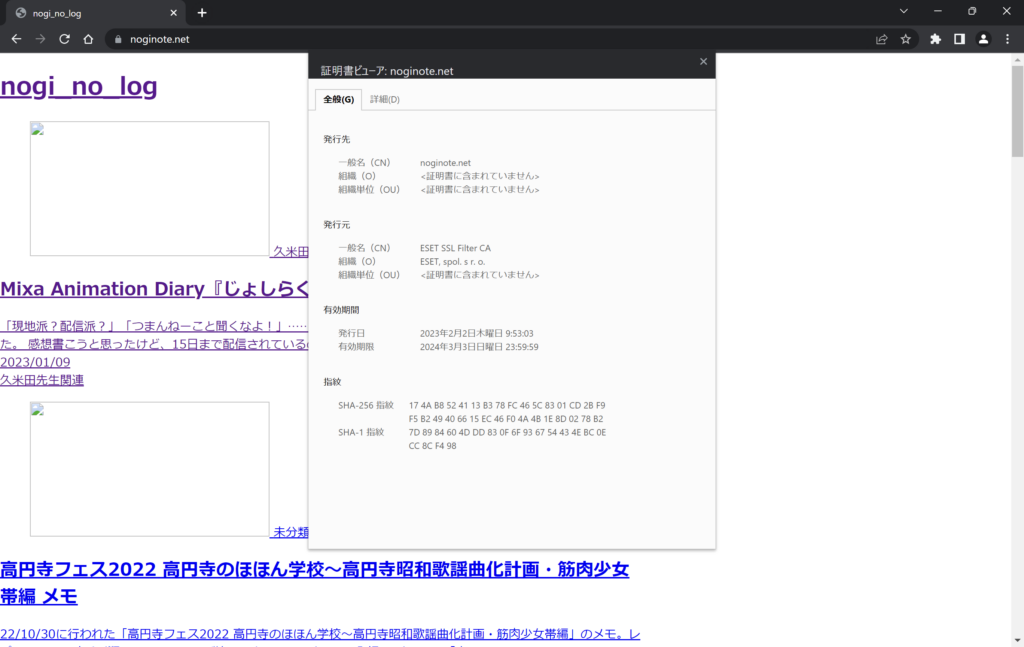The height and width of the screenshot is (647, 1024).
Task: Open the Extensions puzzle piece menu
Action: tap(935, 39)
